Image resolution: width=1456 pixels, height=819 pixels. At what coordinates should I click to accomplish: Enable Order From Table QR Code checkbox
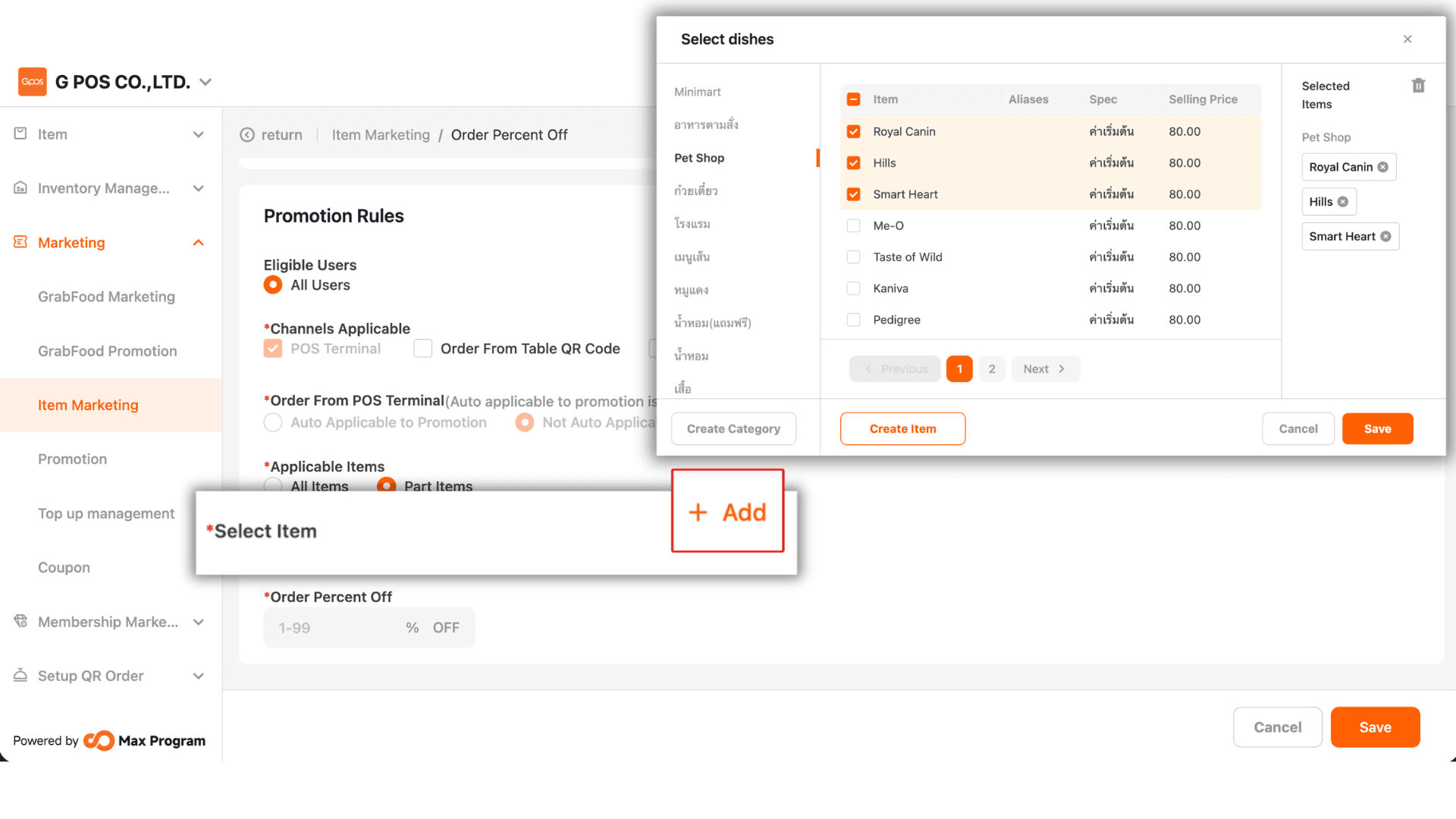coord(423,349)
